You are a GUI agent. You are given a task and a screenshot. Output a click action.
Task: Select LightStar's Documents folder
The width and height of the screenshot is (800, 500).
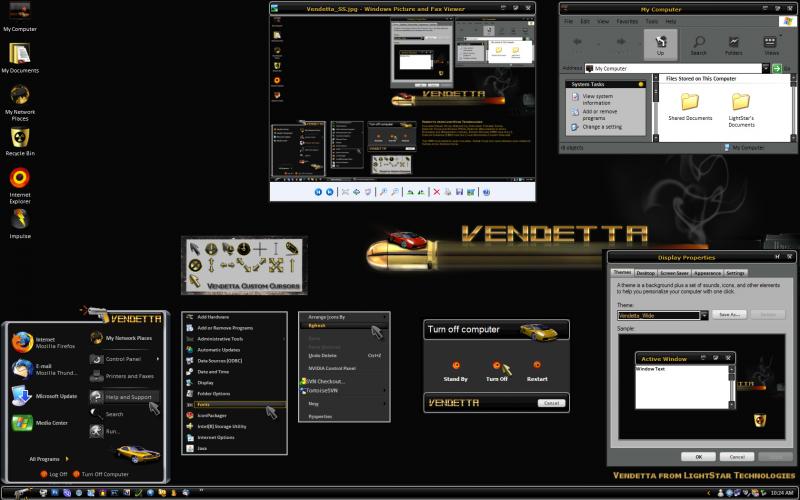pos(741,110)
